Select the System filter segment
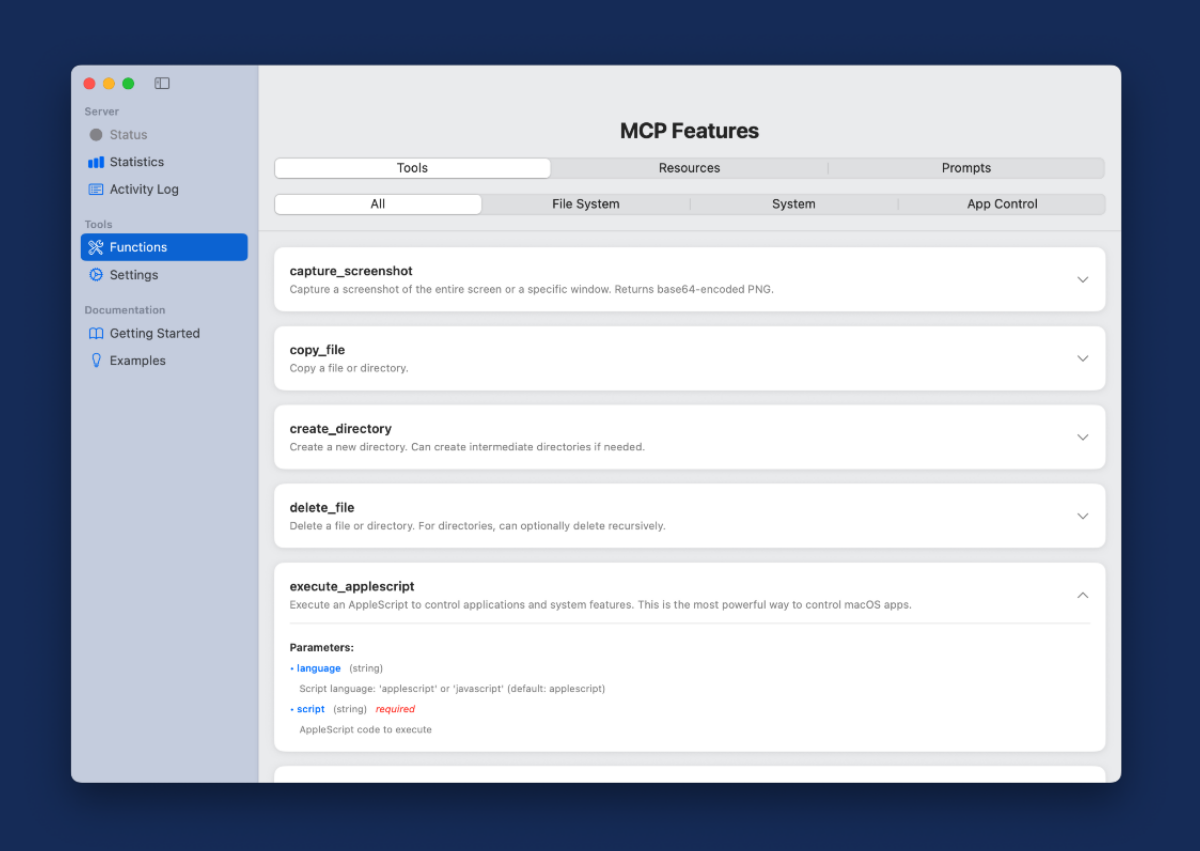This screenshot has height=851, width=1200. (793, 204)
